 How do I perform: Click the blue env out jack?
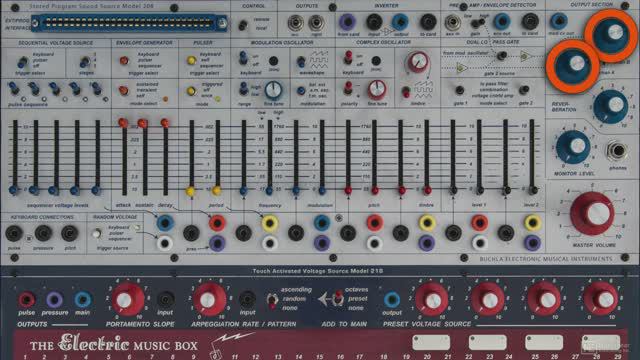tap(502, 22)
